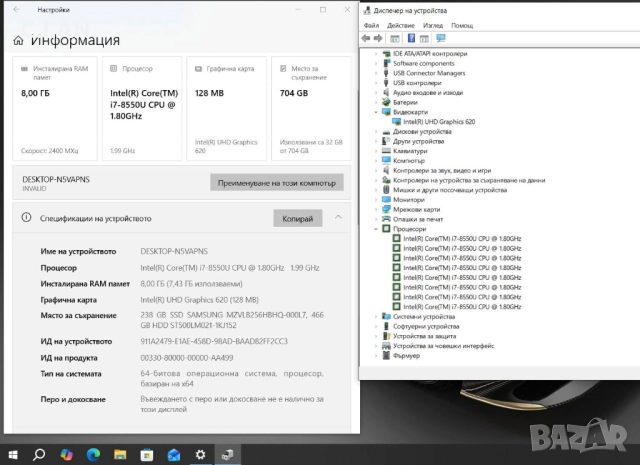The width and height of the screenshot is (640, 465).
Task: Collapse device specifications section chevron
Action: (x=338, y=217)
